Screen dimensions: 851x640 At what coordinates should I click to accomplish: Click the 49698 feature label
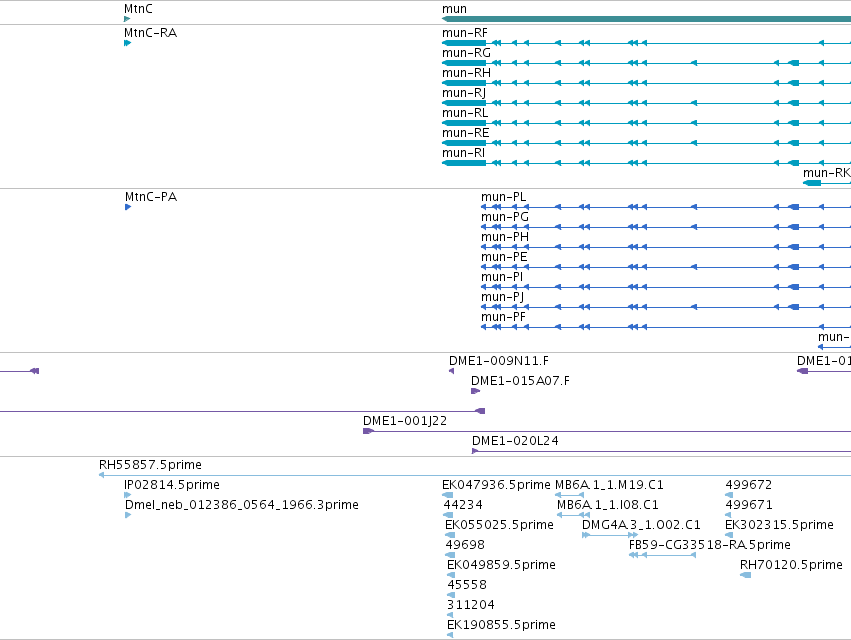click(x=465, y=545)
